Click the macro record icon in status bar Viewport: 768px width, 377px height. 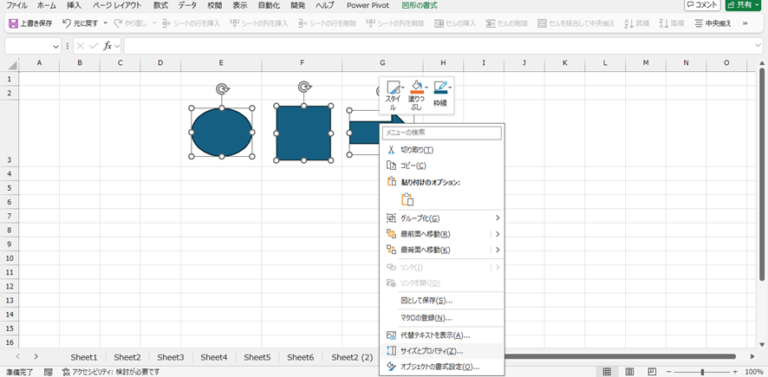click(x=48, y=372)
